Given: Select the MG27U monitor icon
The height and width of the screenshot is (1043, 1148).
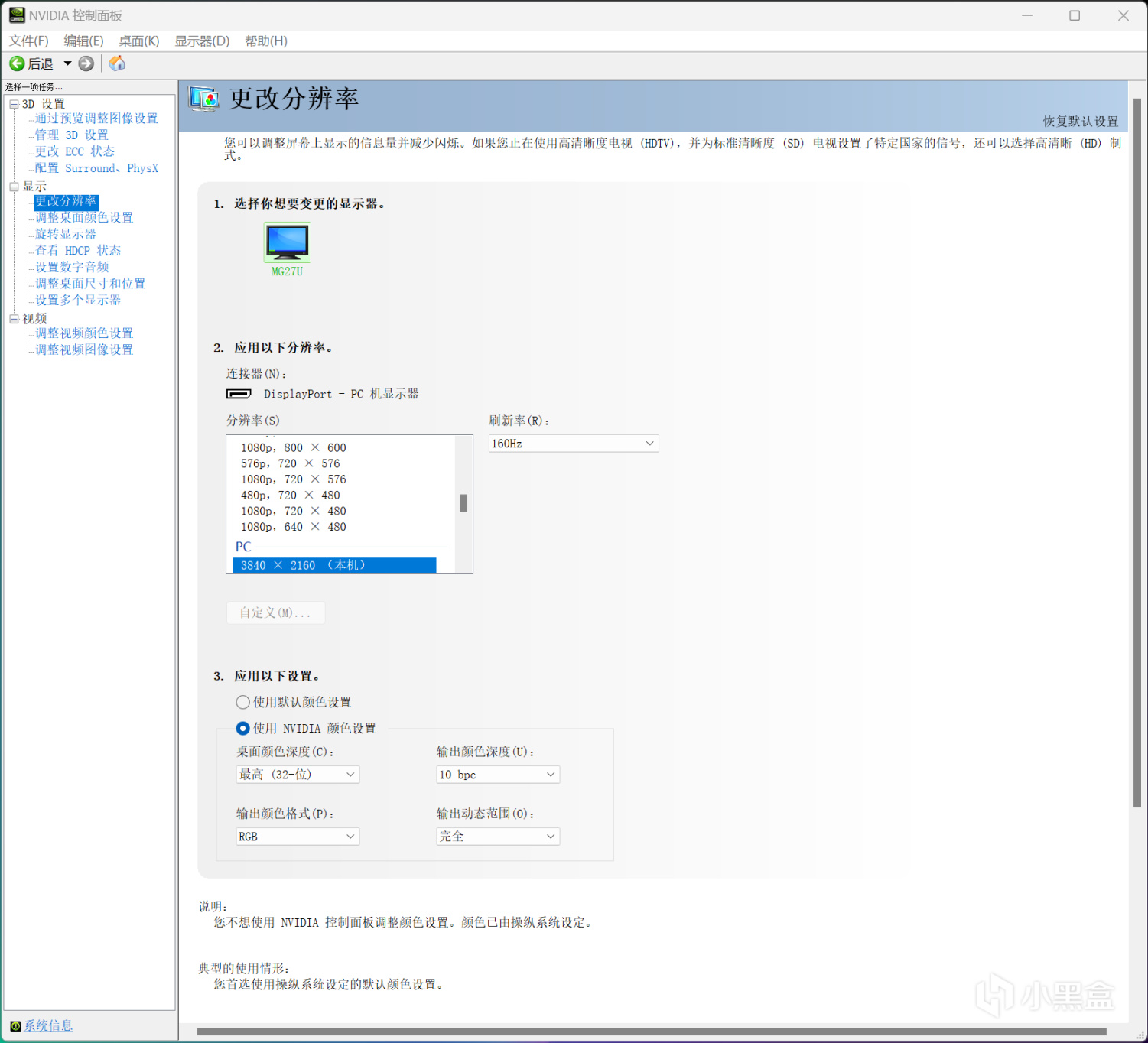Looking at the screenshot, I should point(288,242).
